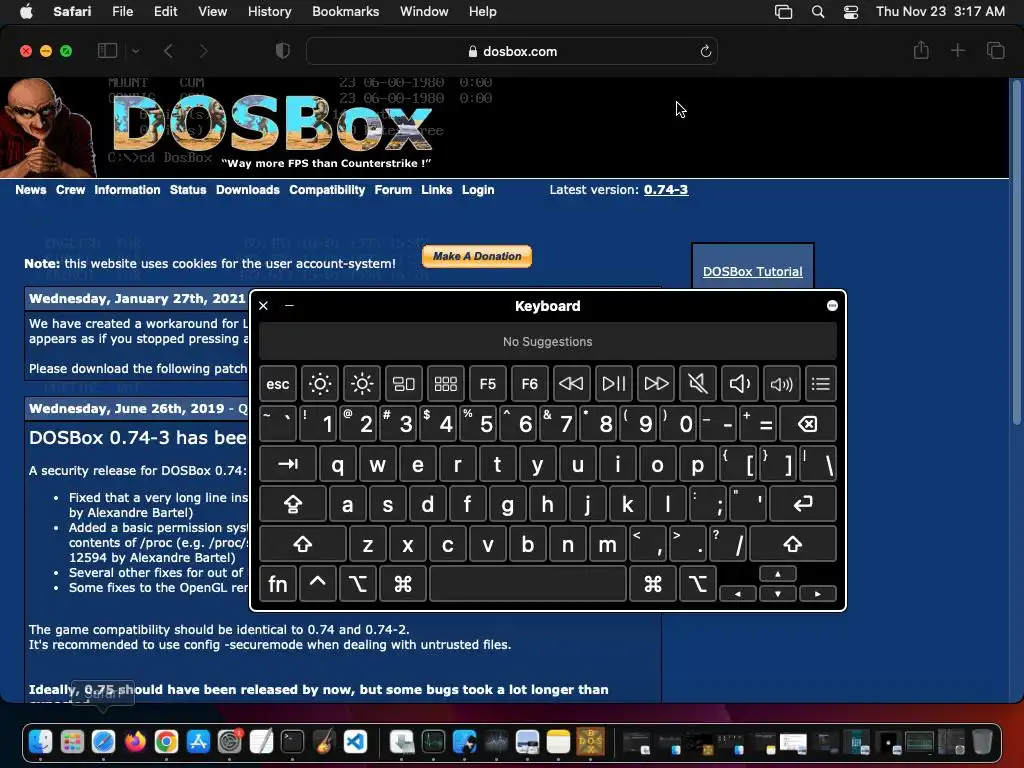This screenshot has height=768, width=1024.
Task: Toggle the caps lock key
Action: tap(293, 504)
